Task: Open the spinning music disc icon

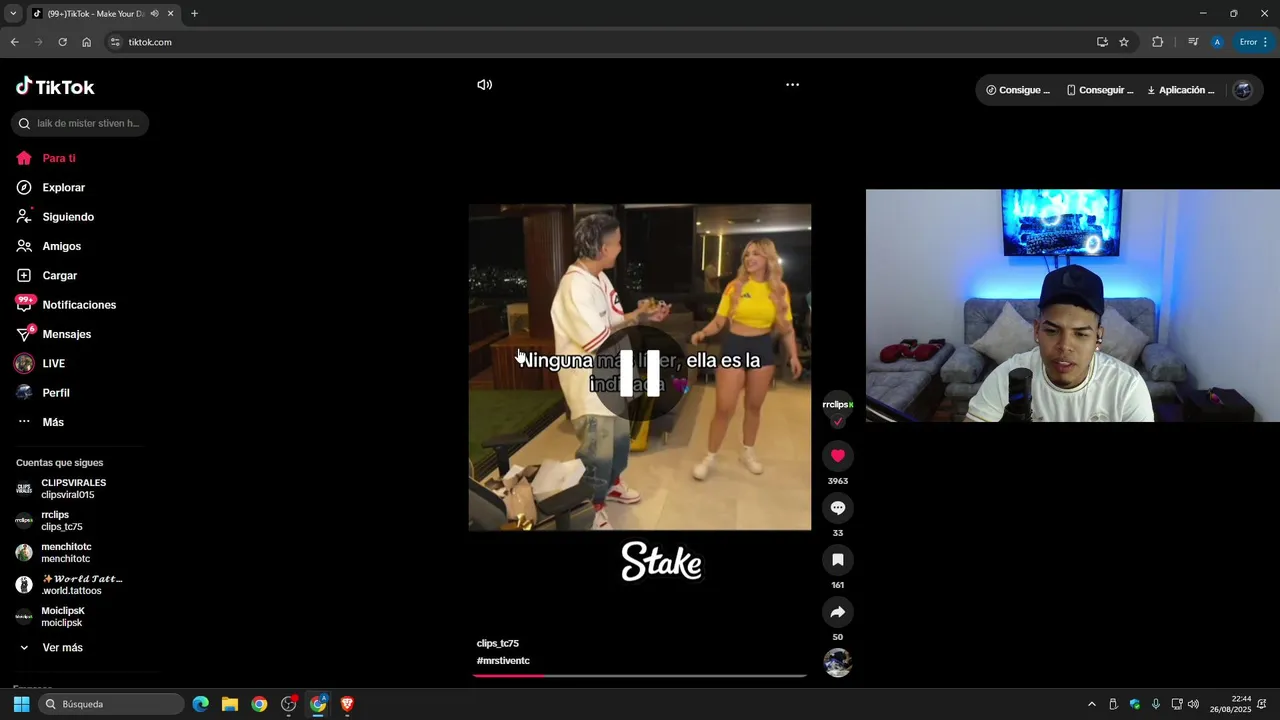Action: [x=838, y=662]
